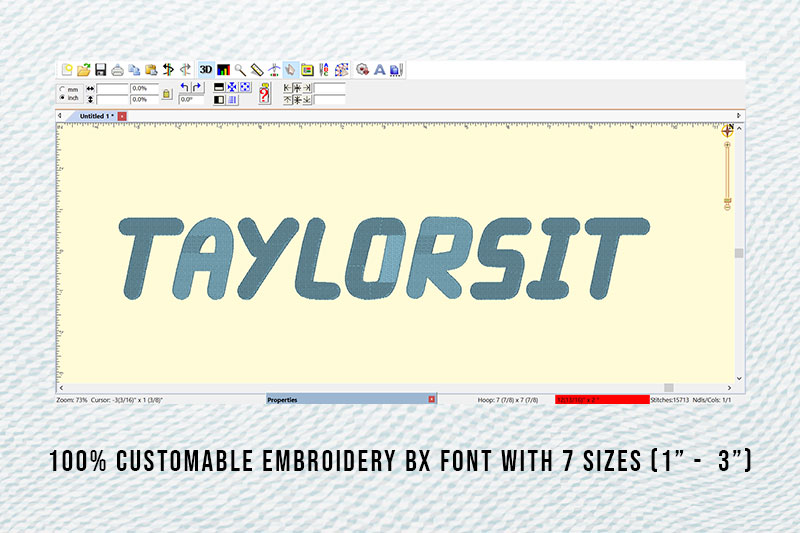Click the blue dotted square icon

point(245,87)
